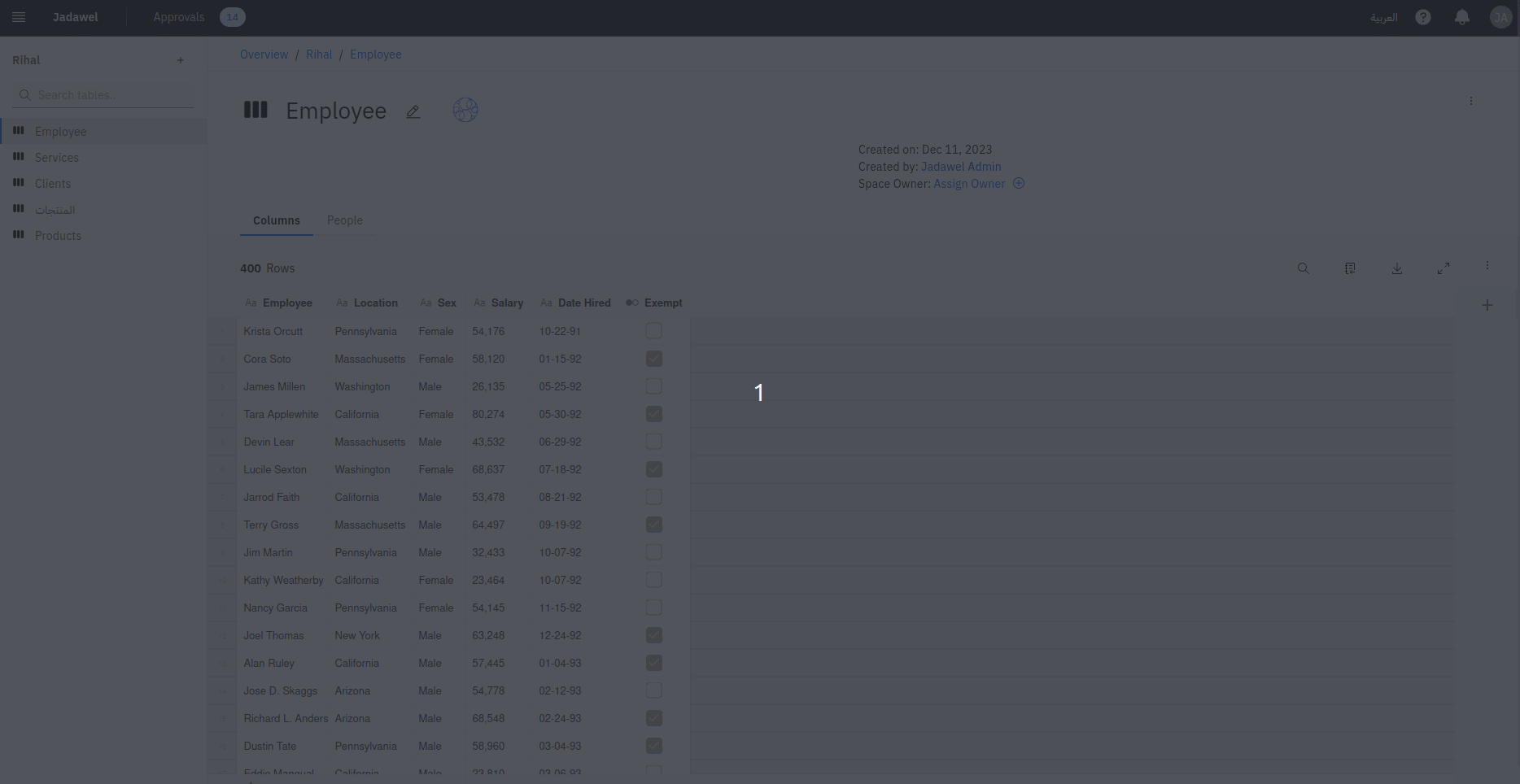
Task: Add new table with plus beside Rihal
Action: coord(181,60)
